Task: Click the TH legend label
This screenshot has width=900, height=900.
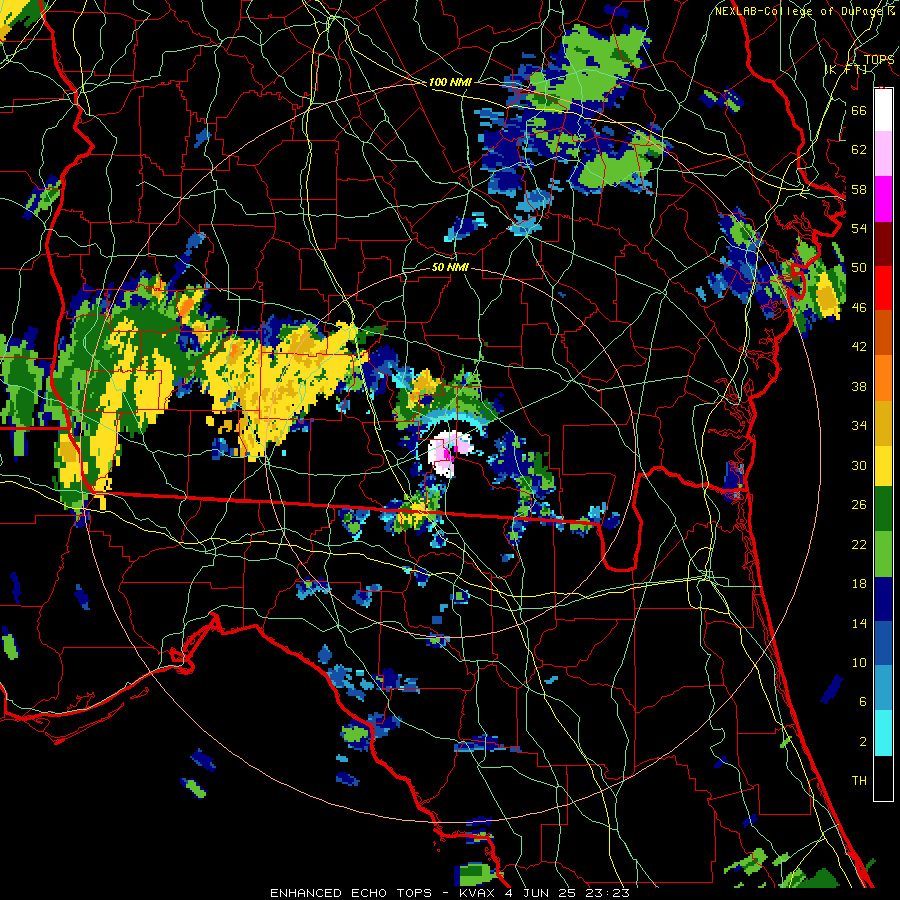Action: click(859, 781)
